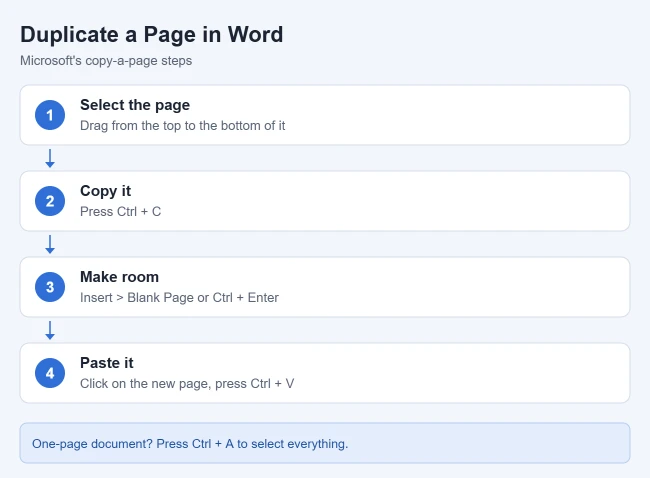
Task: Click "Click on the new page, press Ctrl + V"
Action: coord(187,383)
